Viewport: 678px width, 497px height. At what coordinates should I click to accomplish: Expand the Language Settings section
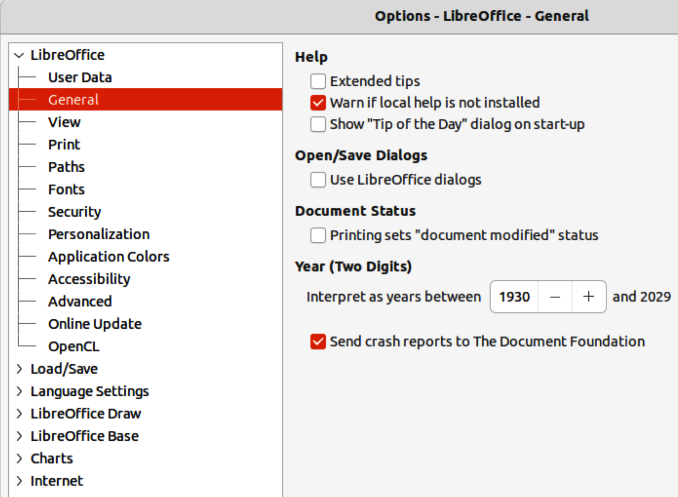(x=19, y=391)
